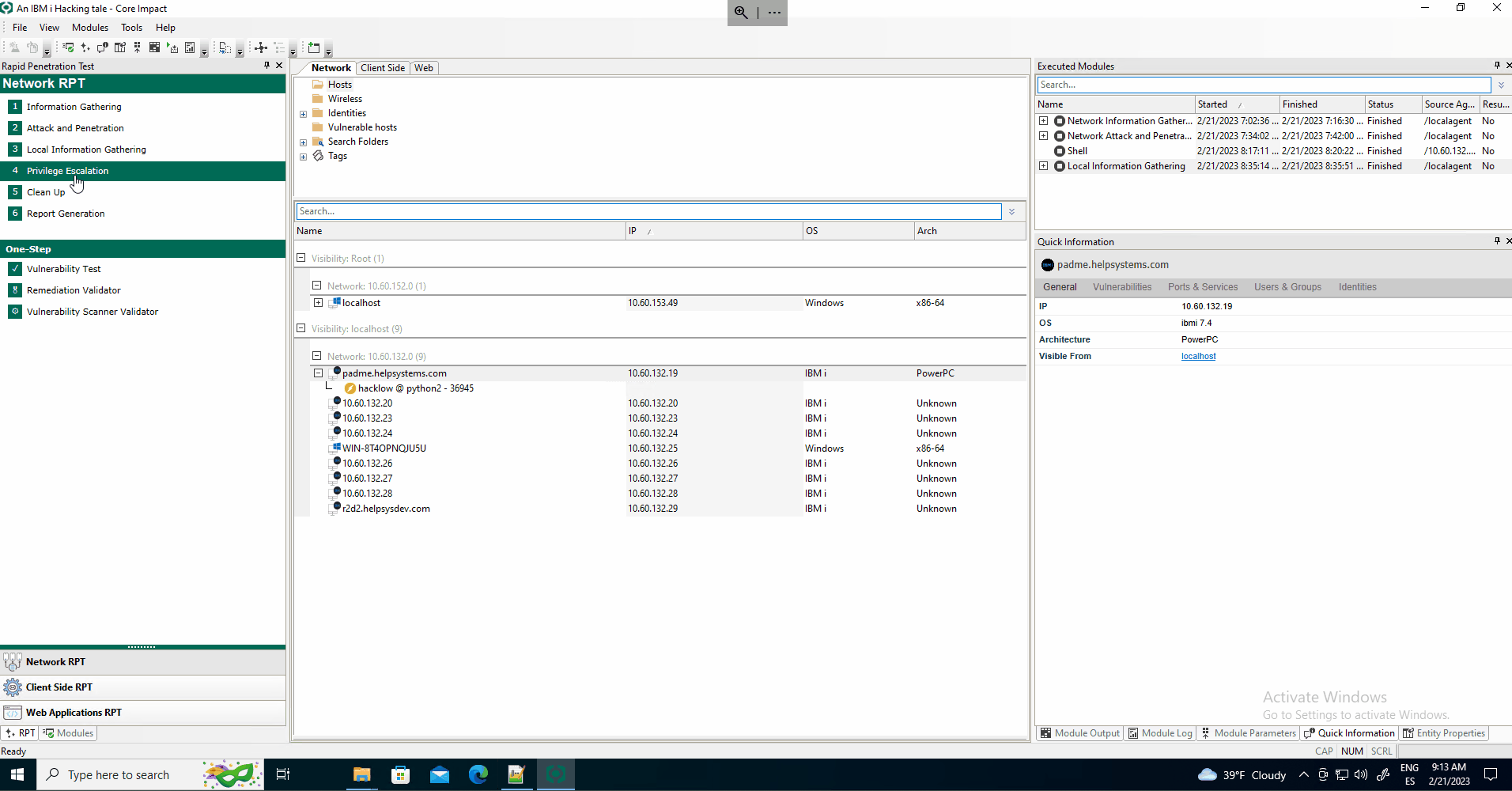Expand the Identities folder tree node
The height and width of the screenshot is (791, 1512).
click(303, 114)
